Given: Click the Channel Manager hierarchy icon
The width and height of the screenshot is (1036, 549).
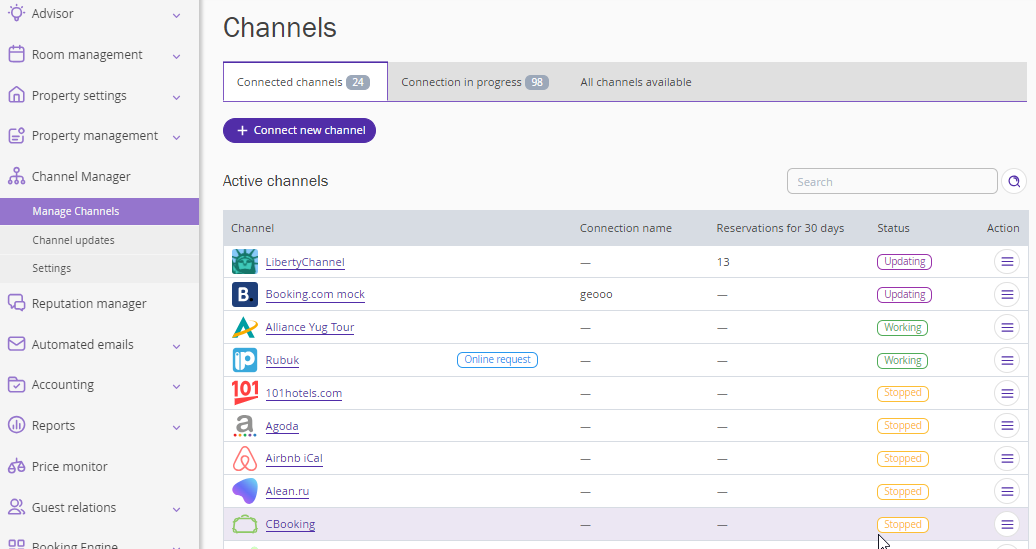Looking at the screenshot, I should (17, 176).
